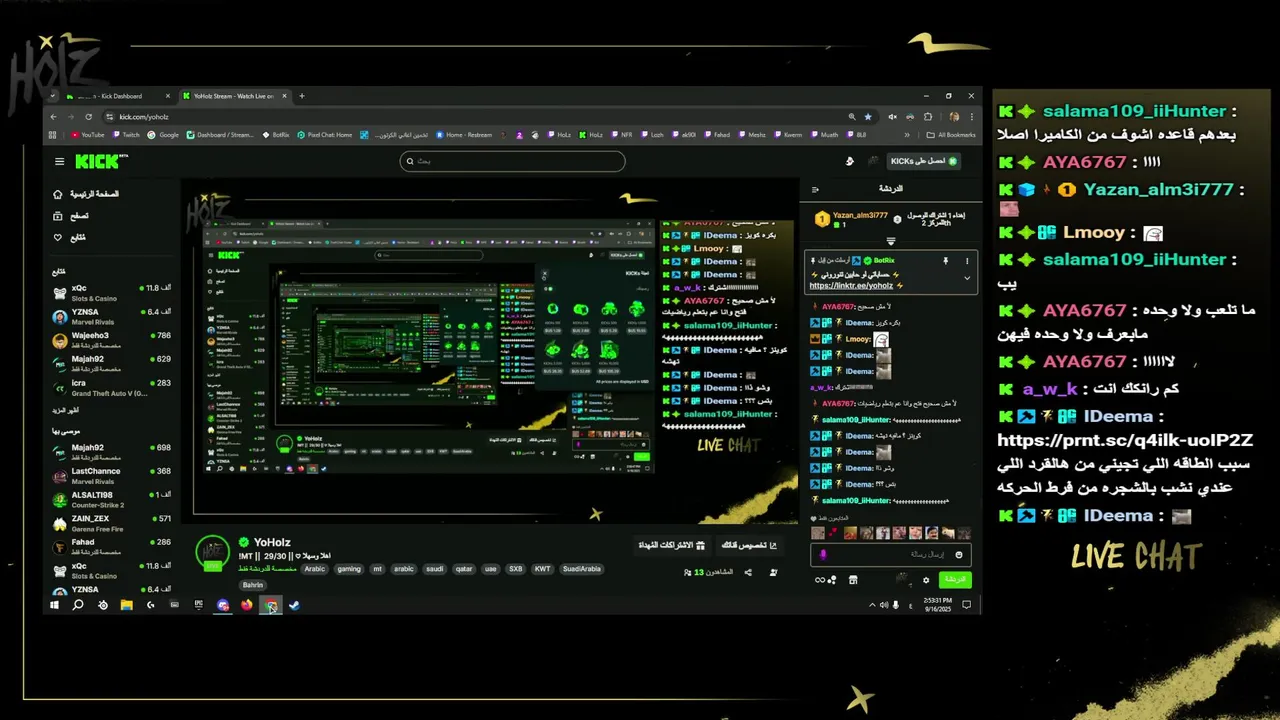Expand the gift leaderboard below Yazan_alm3i777
This screenshot has width=1280, height=720.
coord(891,241)
